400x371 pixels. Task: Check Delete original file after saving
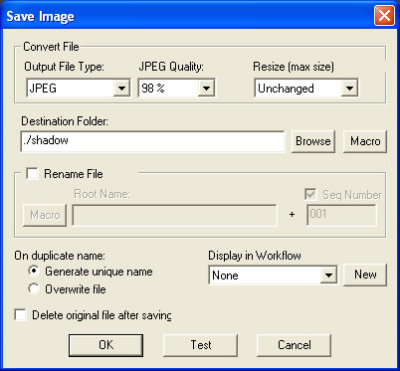coord(21,315)
